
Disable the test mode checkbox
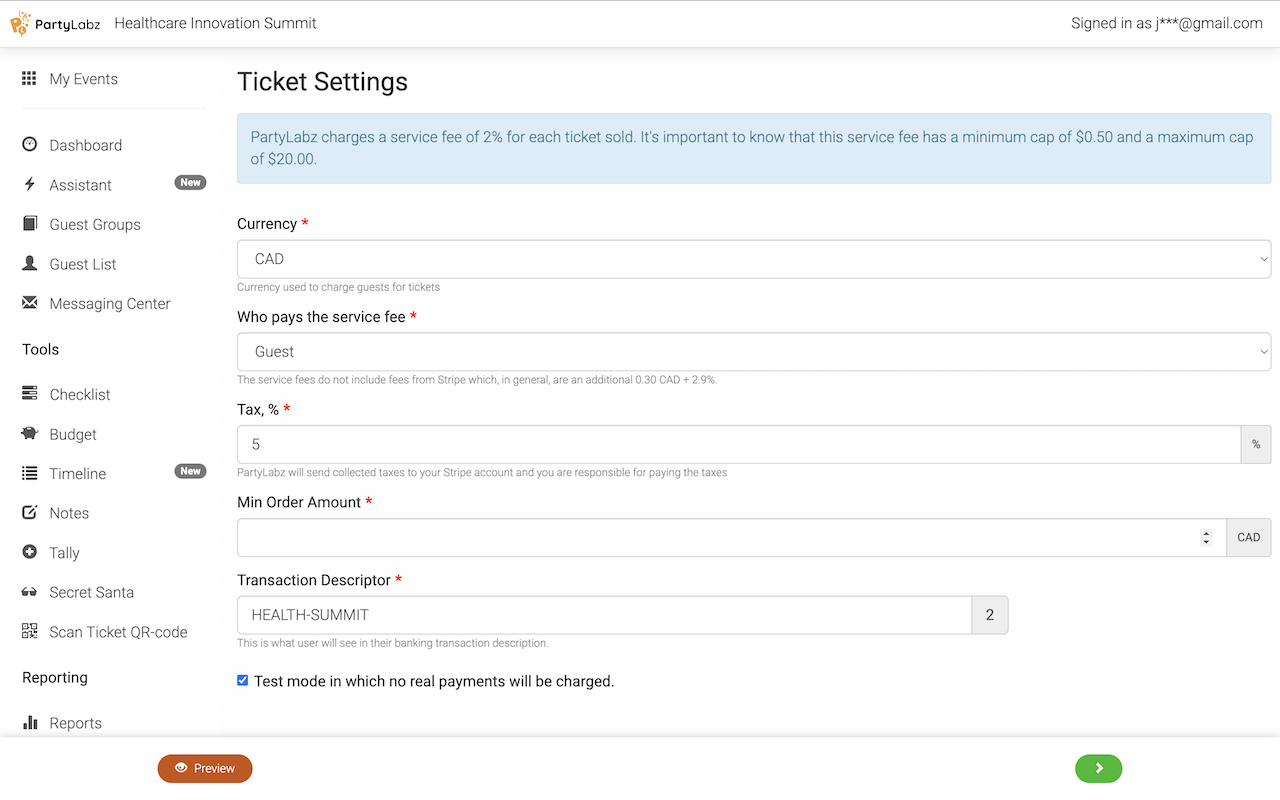click(x=243, y=681)
